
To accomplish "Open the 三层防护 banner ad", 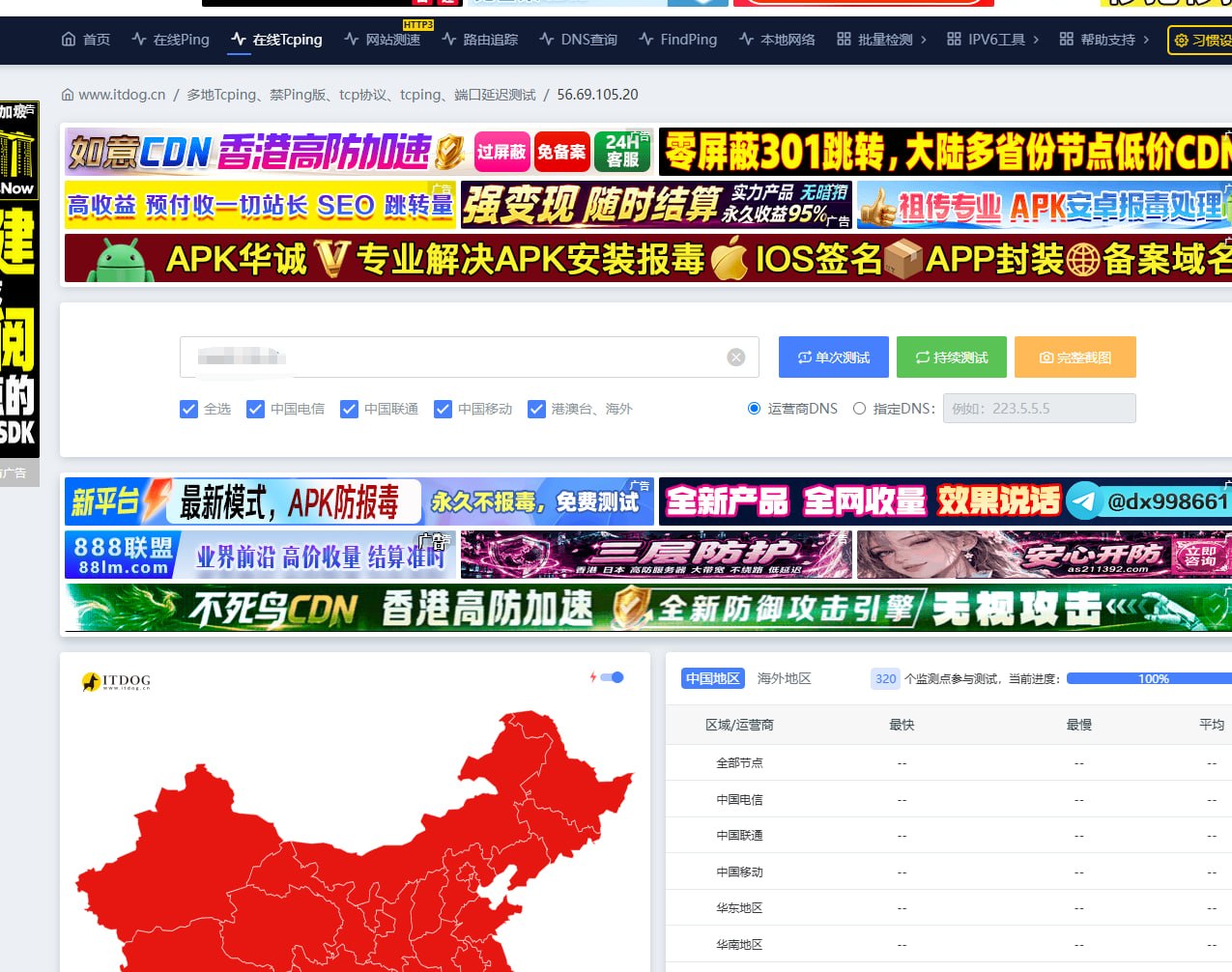I will pos(656,555).
